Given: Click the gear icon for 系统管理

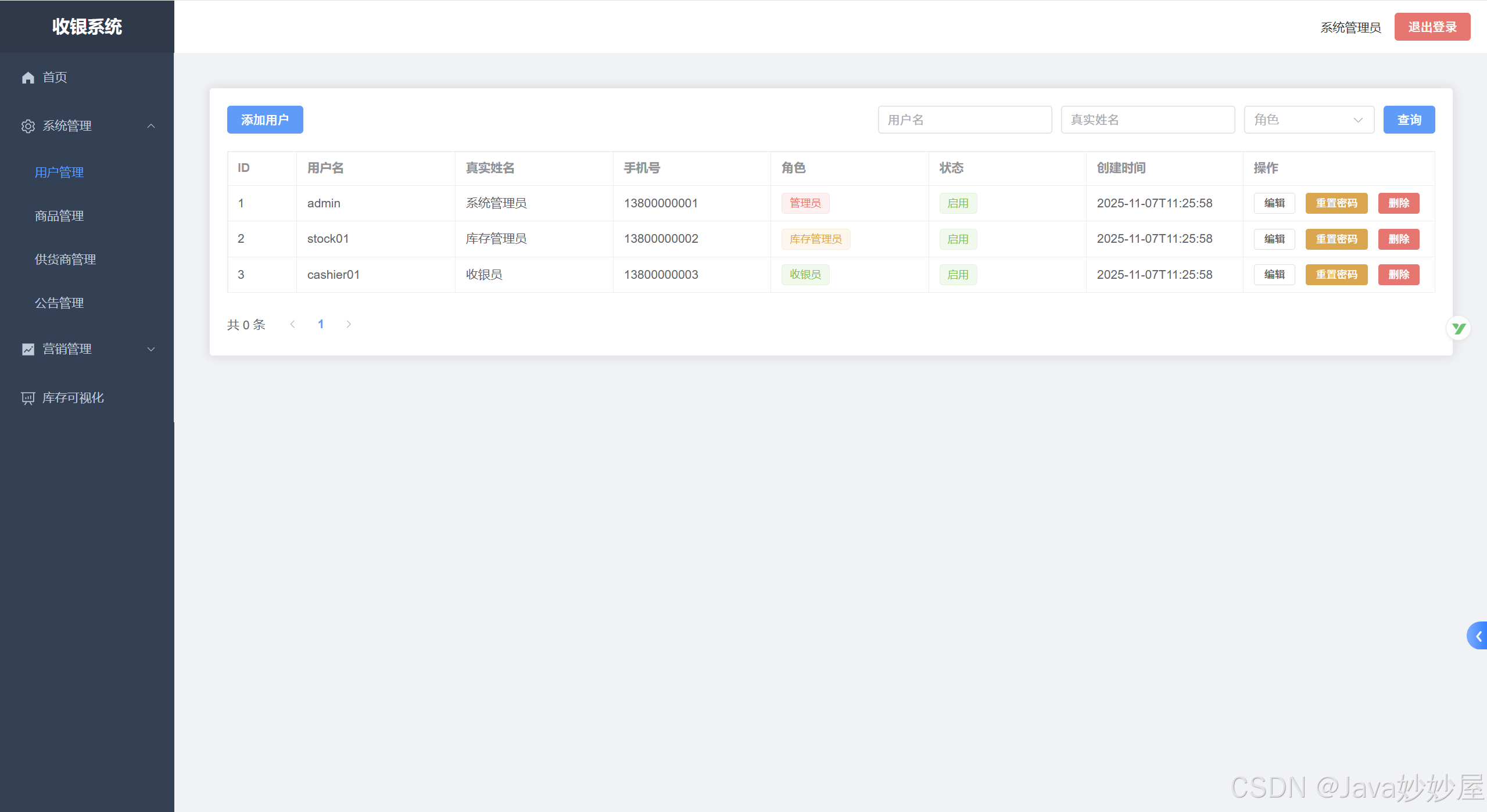Looking at the screenshot, I should 28,126.
